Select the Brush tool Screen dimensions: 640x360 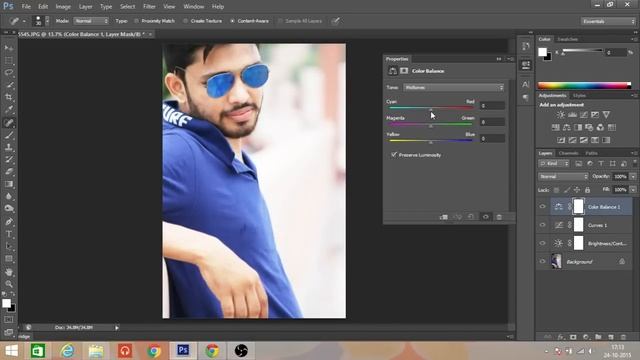pyautogui.click(x=9, y=135)
